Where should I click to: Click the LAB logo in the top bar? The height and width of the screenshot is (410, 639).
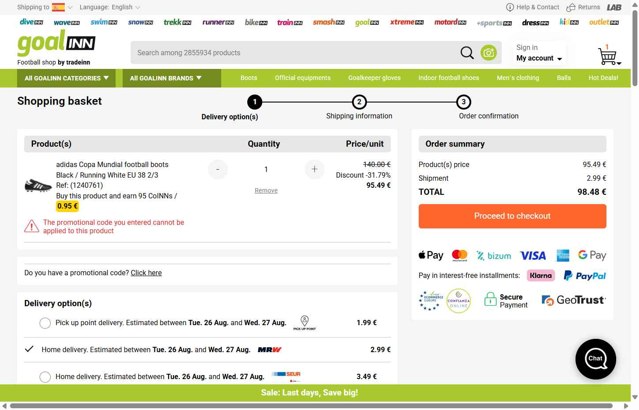tap(614, 7)
